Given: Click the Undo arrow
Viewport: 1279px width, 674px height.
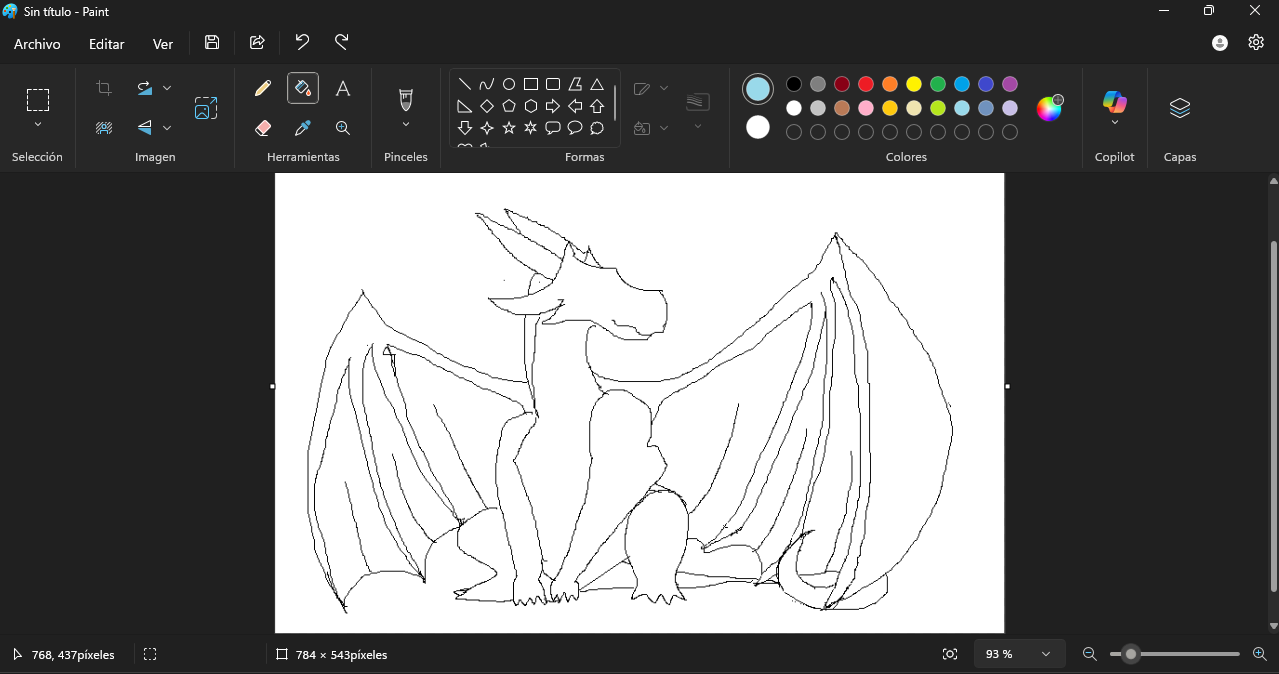Looking at the screenshot, I should tap(302, 42).
